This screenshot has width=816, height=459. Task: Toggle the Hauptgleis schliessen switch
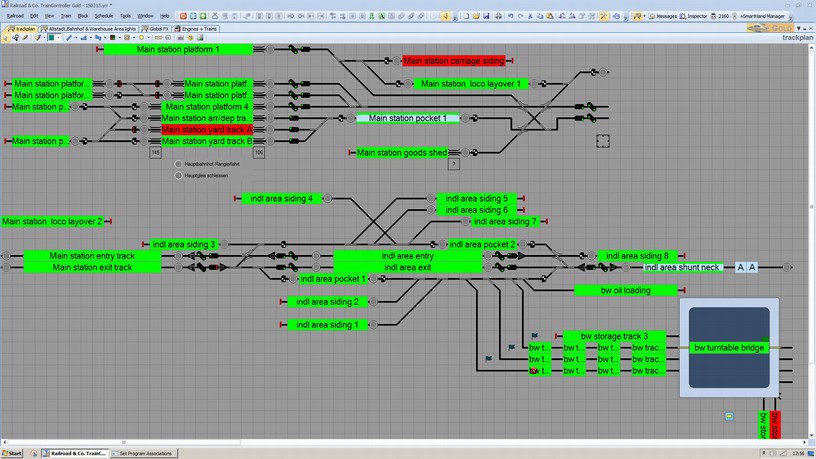tap(178, 175)
